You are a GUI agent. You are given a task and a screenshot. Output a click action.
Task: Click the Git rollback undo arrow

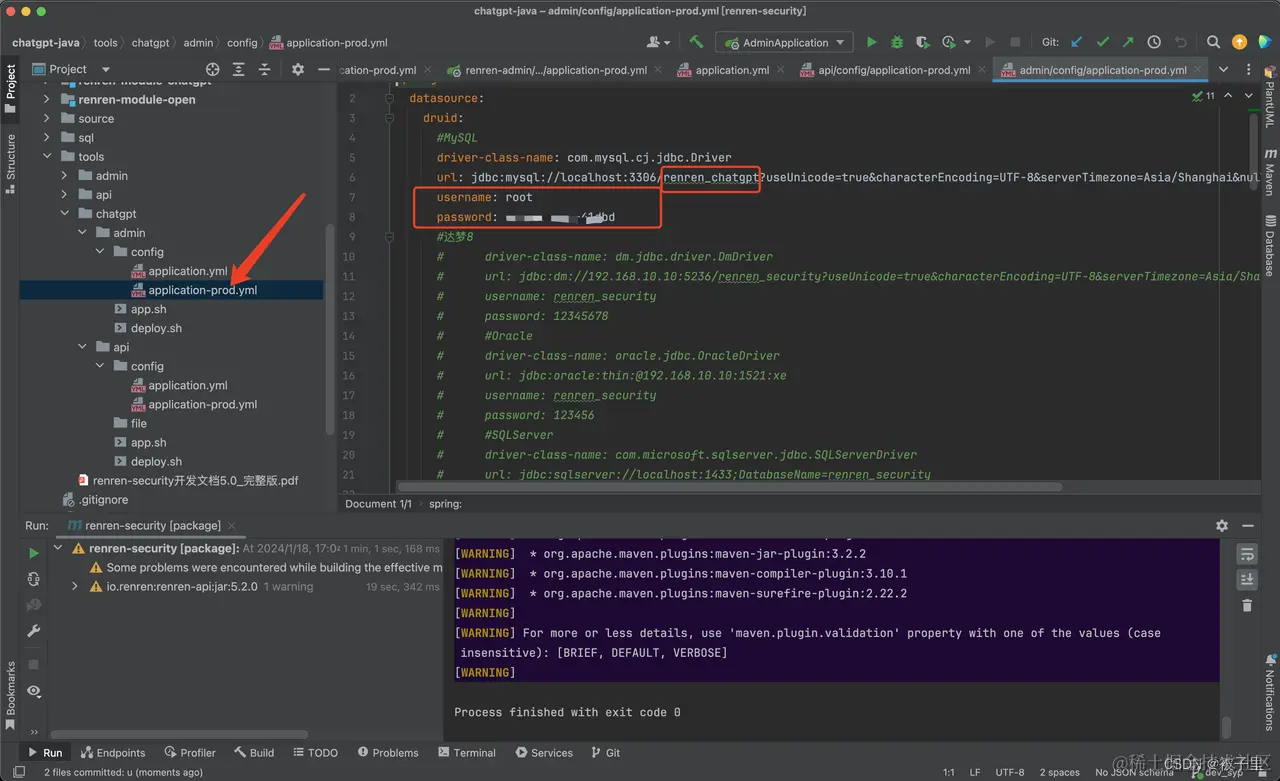point(1180,42)
